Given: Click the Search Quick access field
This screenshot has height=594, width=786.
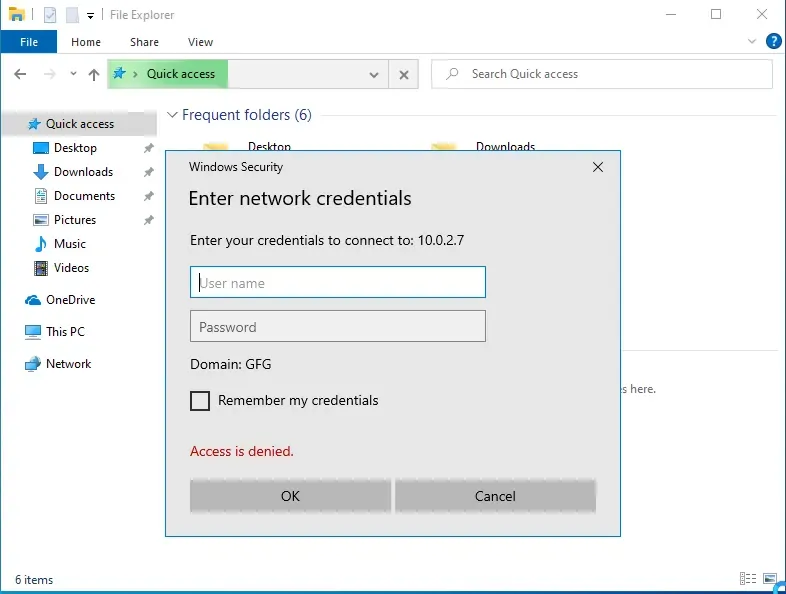Looking at the screenshot, I should point(602,74).
